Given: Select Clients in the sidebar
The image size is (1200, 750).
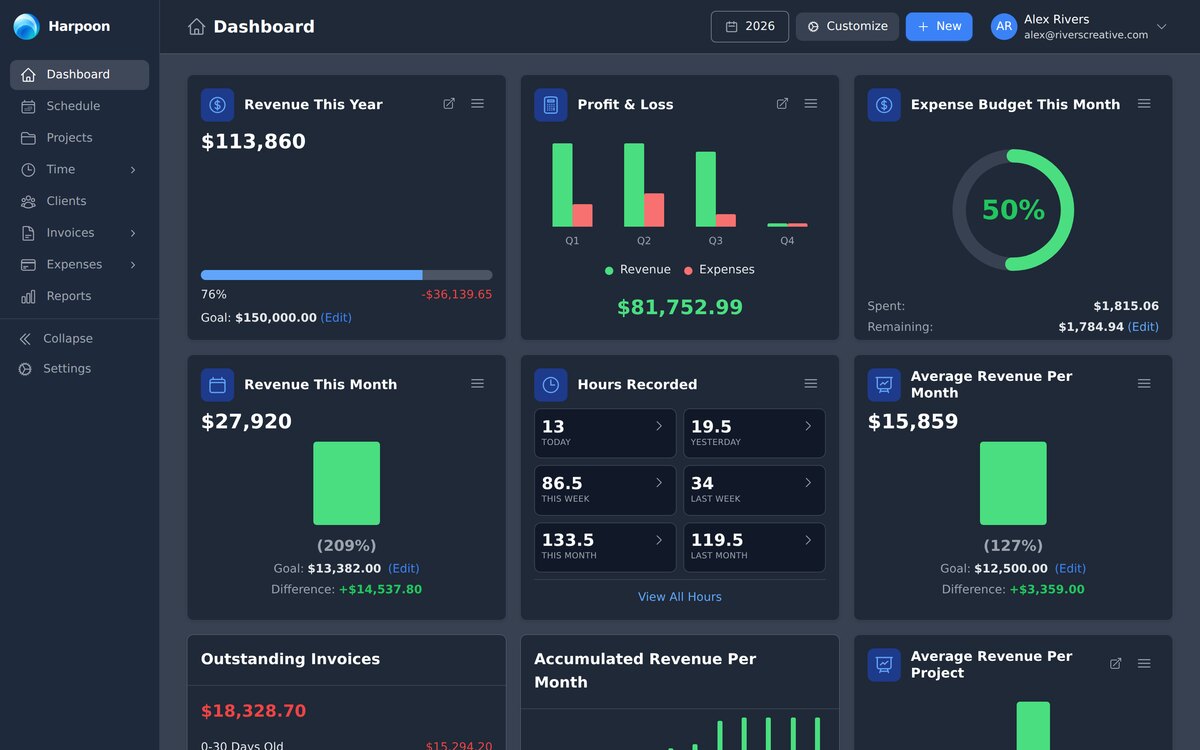Looking at the screenshot, I should pyautogui.click(x=80, y=201).
